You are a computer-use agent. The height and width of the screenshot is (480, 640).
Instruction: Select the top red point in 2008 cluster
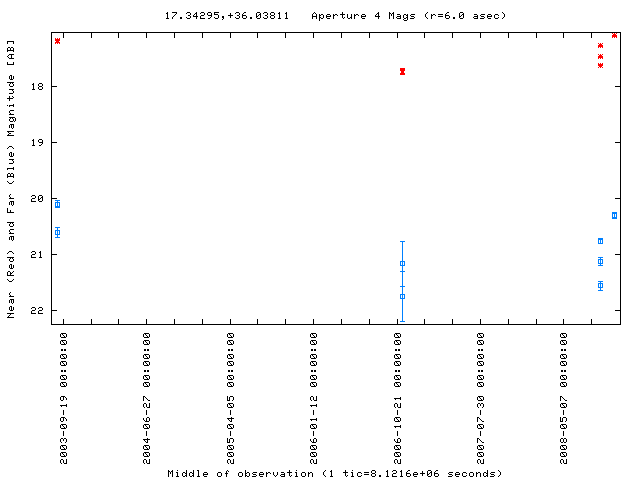(x=600, y=46)
